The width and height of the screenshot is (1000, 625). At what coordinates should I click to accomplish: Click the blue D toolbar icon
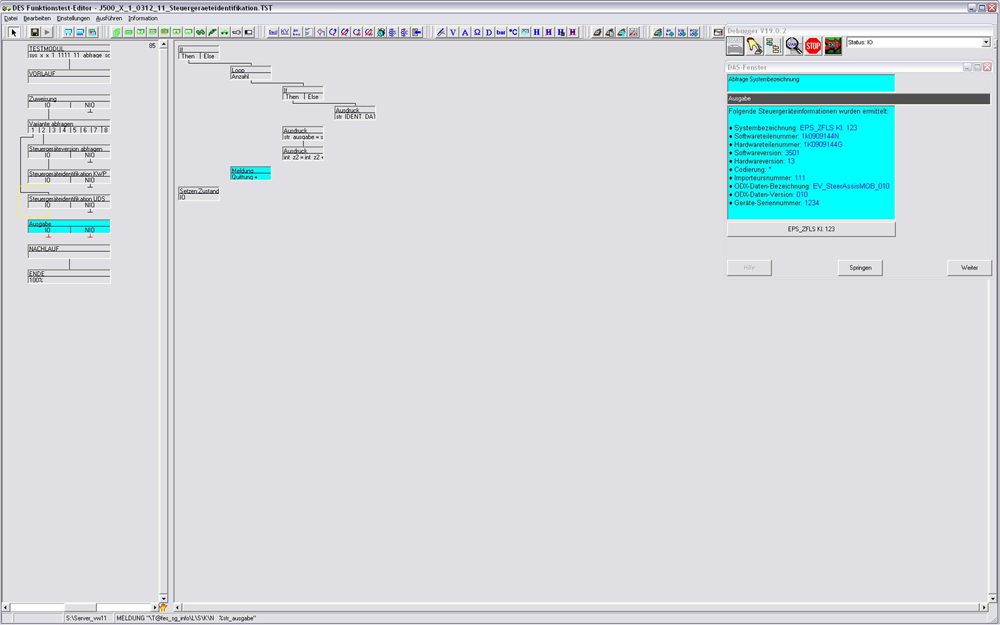pos(489,32)
